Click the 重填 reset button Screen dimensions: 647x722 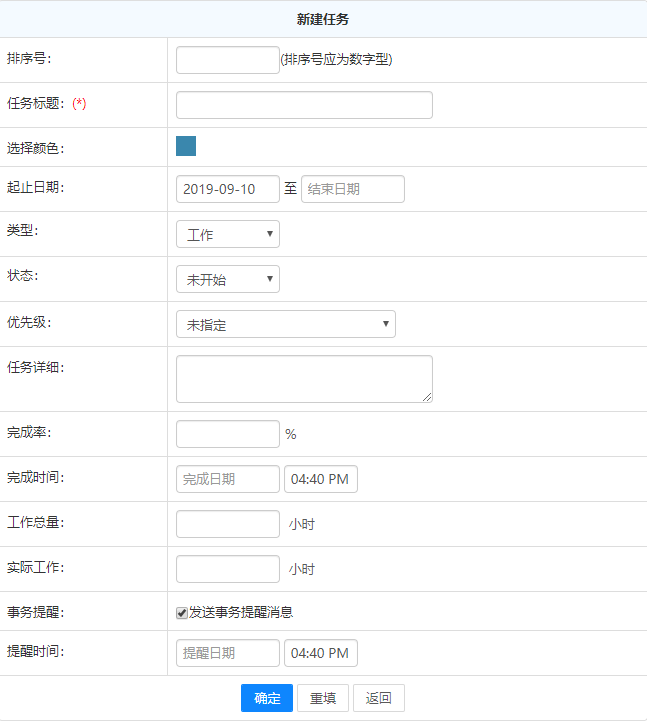click(x=322, y=698)
